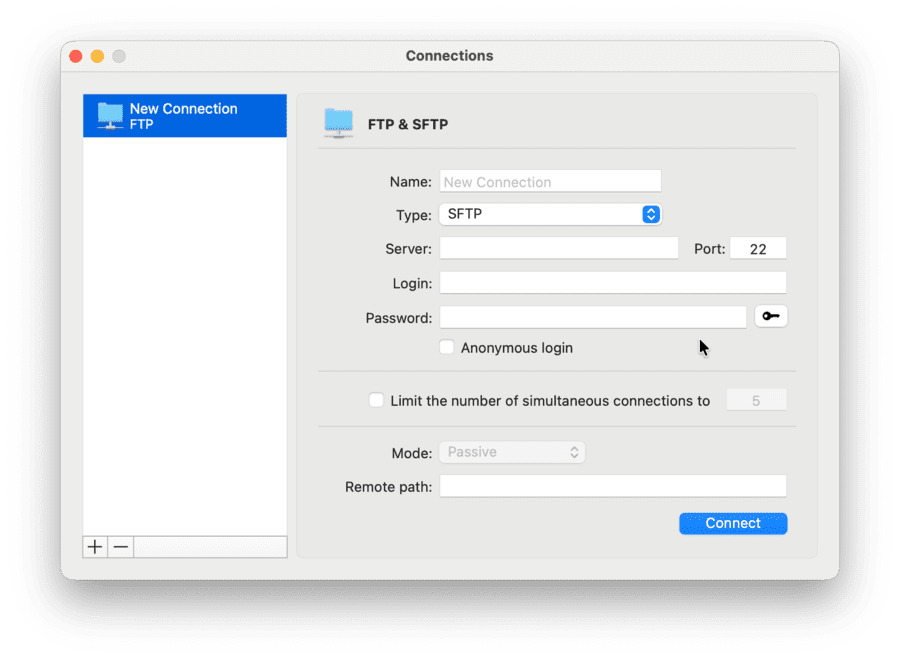Click the simultaneous connections count field showing 5

[756, 400]
